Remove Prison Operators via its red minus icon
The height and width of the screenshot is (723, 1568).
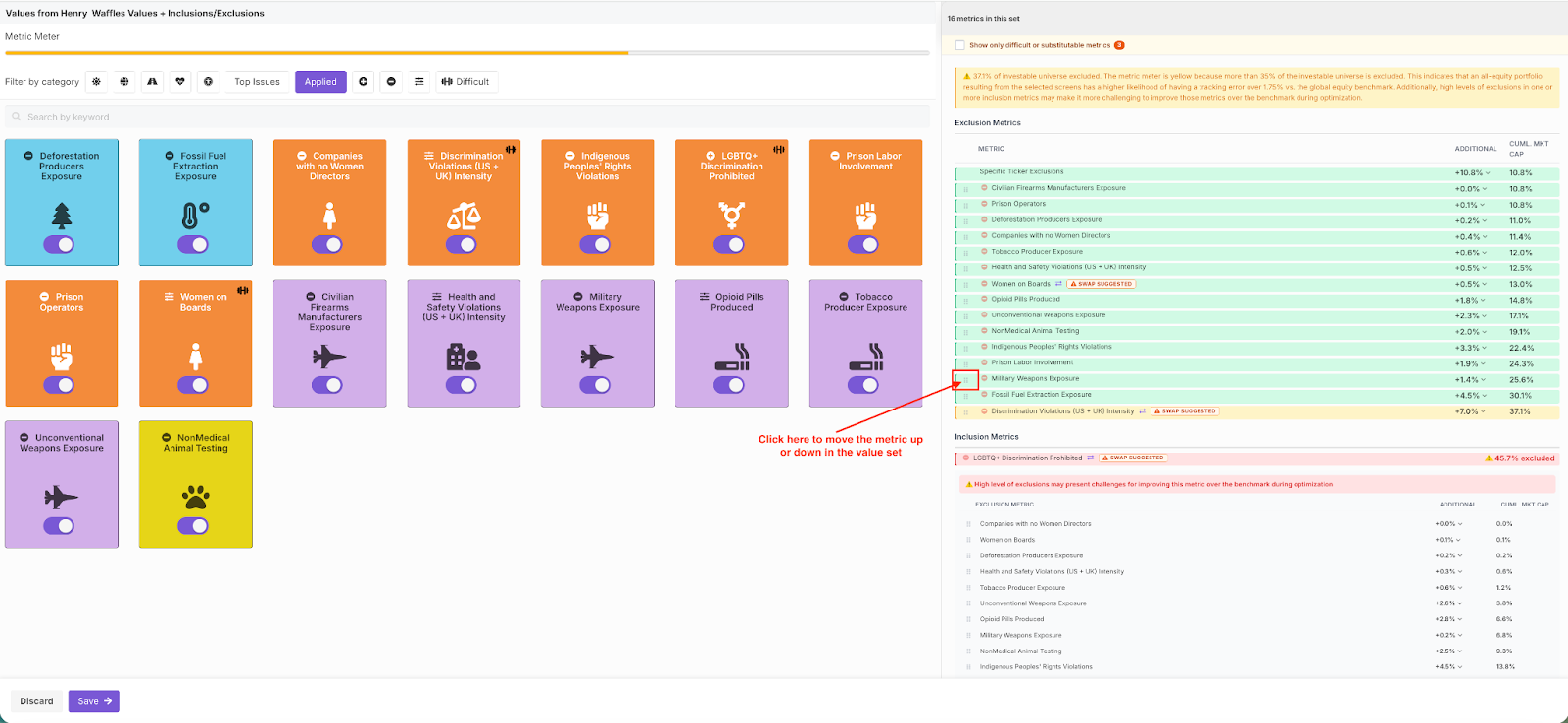tap(984, 204)
